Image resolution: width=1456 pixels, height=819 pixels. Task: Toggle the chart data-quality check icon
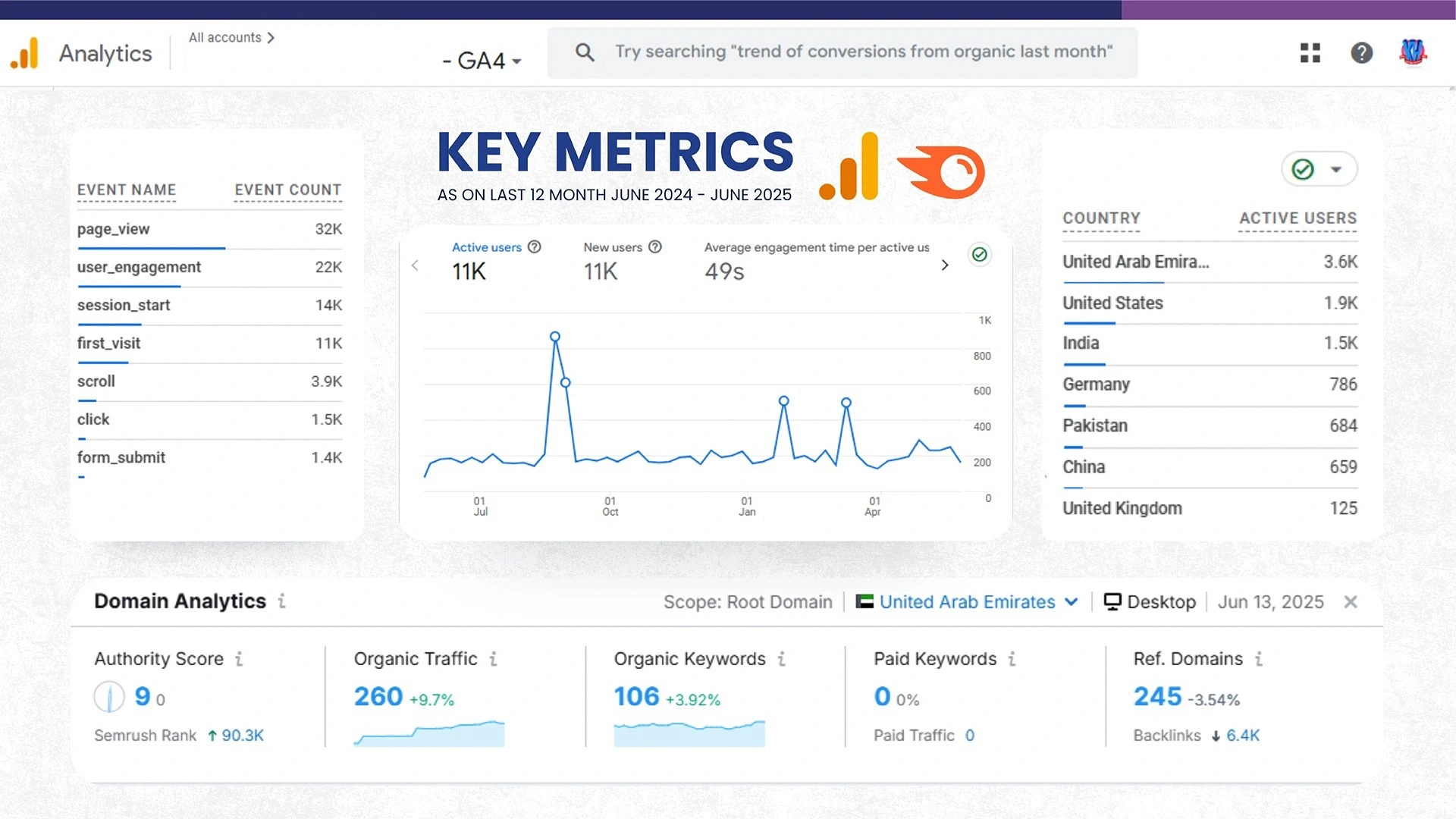click(x=980, y=255)
